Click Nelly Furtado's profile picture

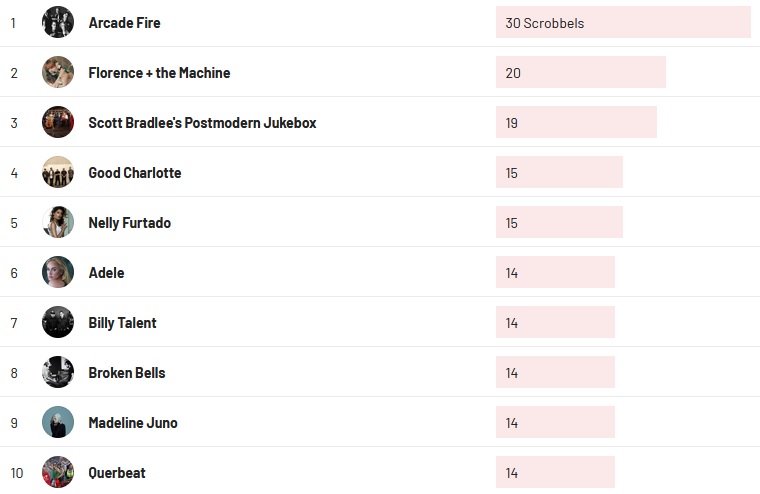(x=58, y=222)
